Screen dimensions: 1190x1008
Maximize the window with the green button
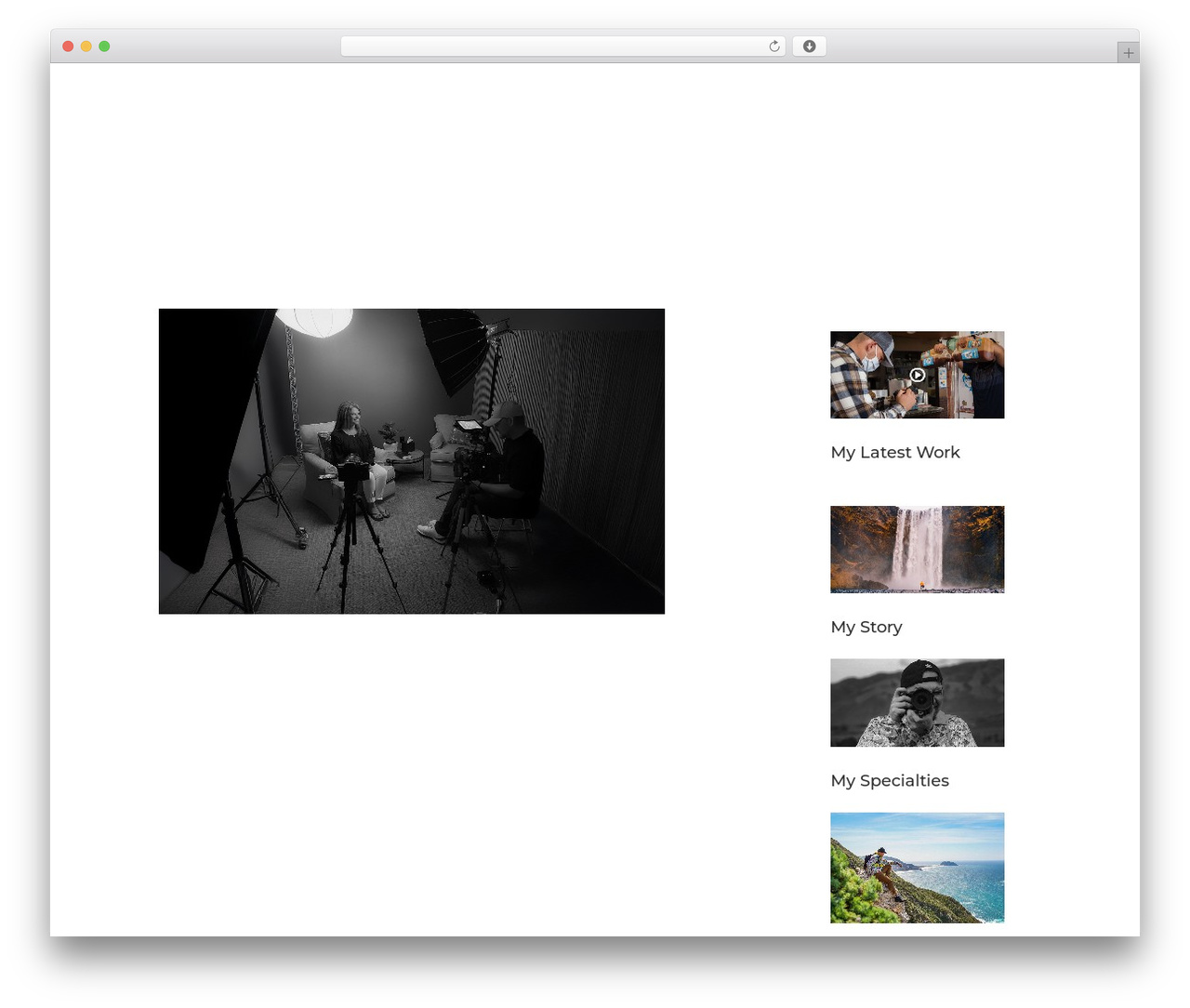point(104,46)
